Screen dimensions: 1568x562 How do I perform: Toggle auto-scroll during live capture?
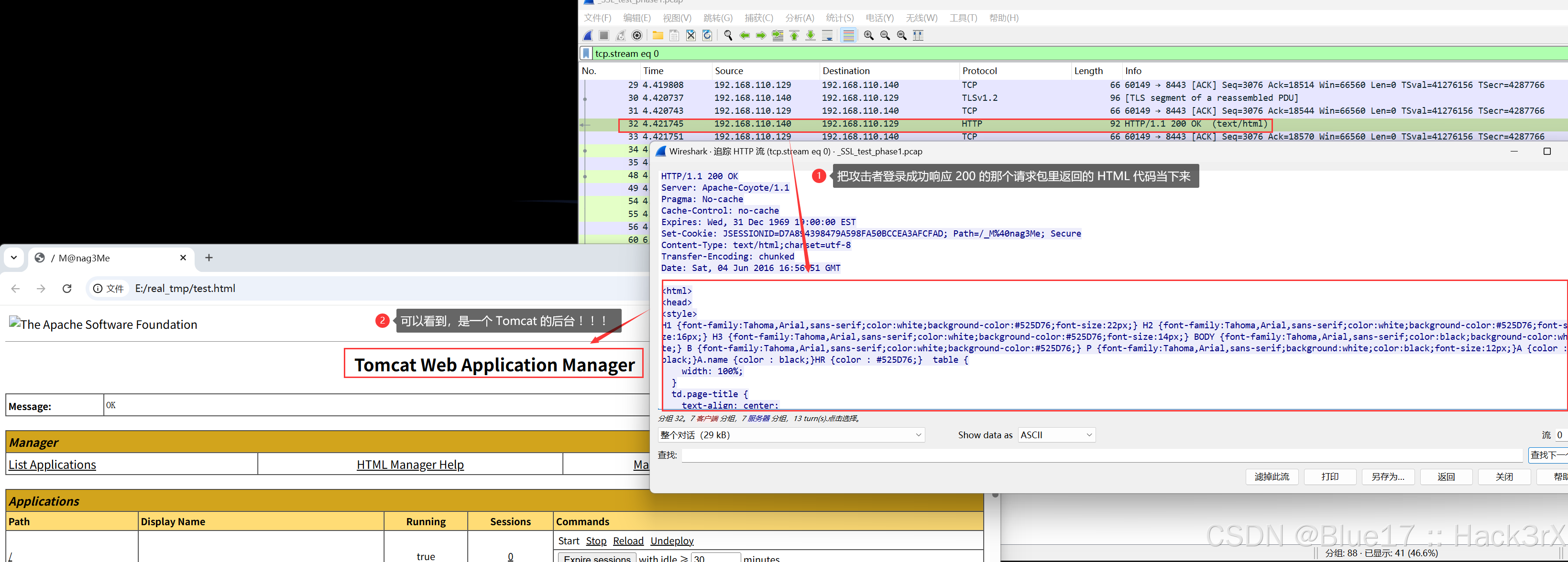[x=827, y=35]
